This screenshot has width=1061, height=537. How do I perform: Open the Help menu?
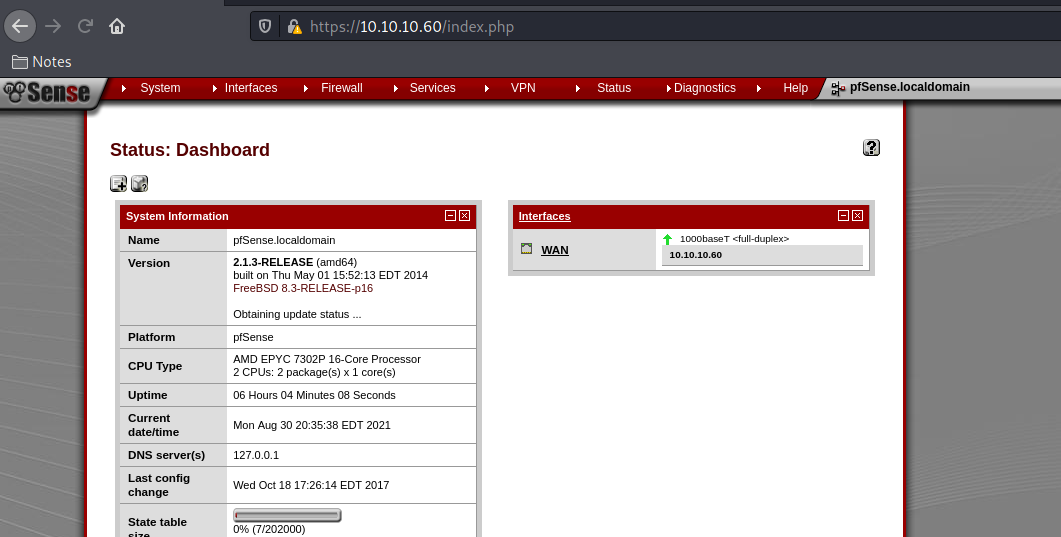coord(796,88)
